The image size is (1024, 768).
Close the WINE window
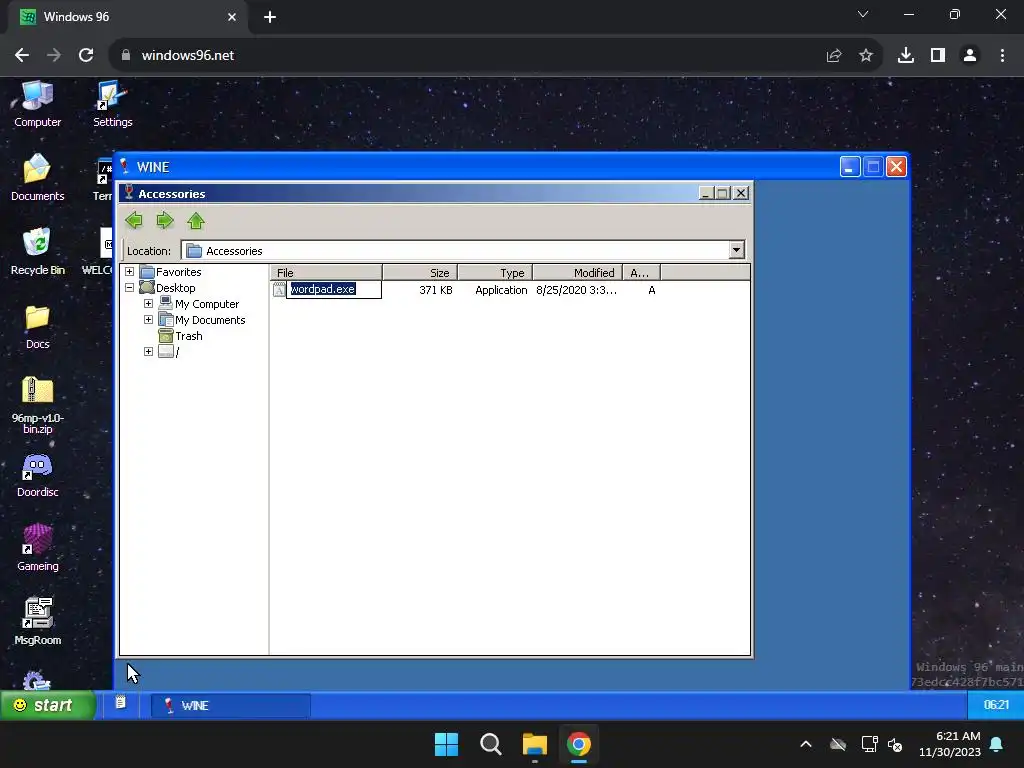click(x=896, y=167)
